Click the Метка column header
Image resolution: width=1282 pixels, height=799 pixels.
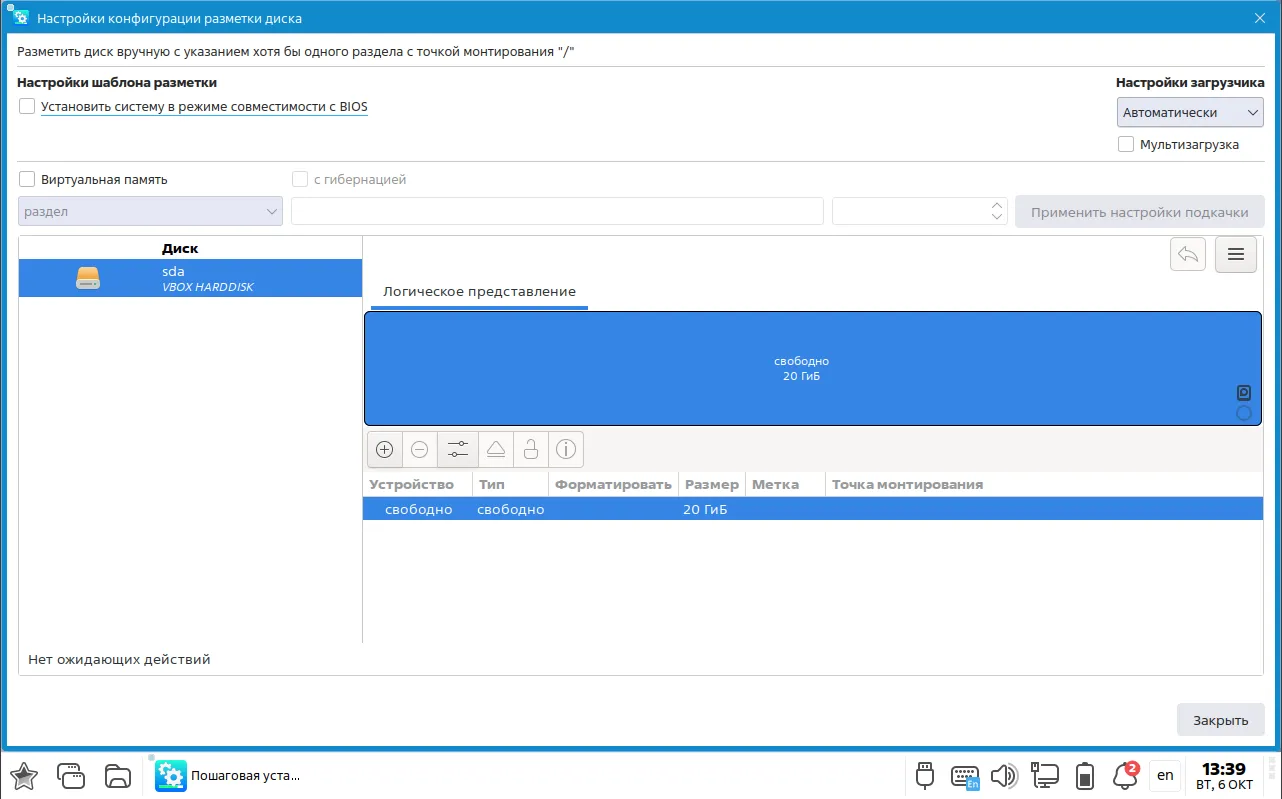[x=785, y=485]
